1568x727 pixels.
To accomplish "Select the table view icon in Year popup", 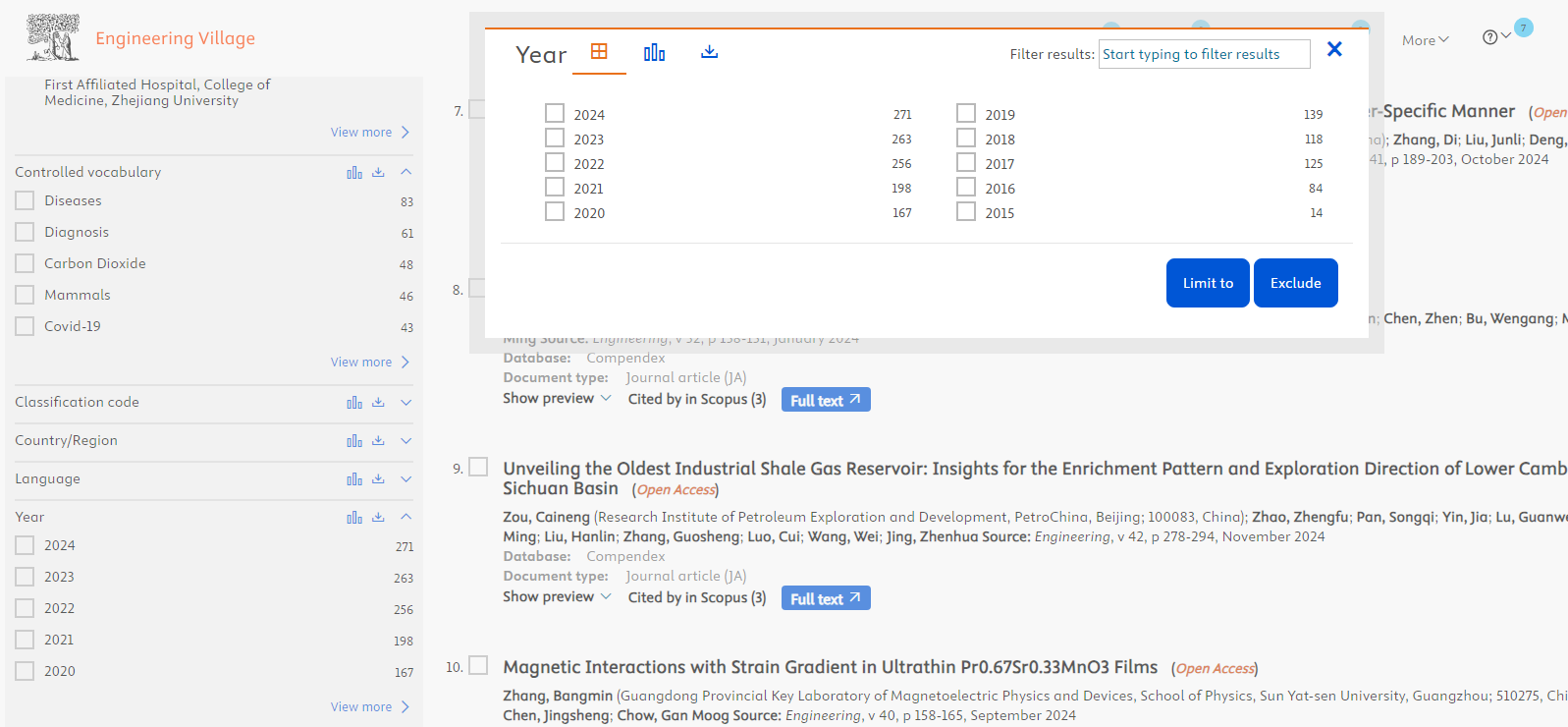I will [x=599, y=52].
